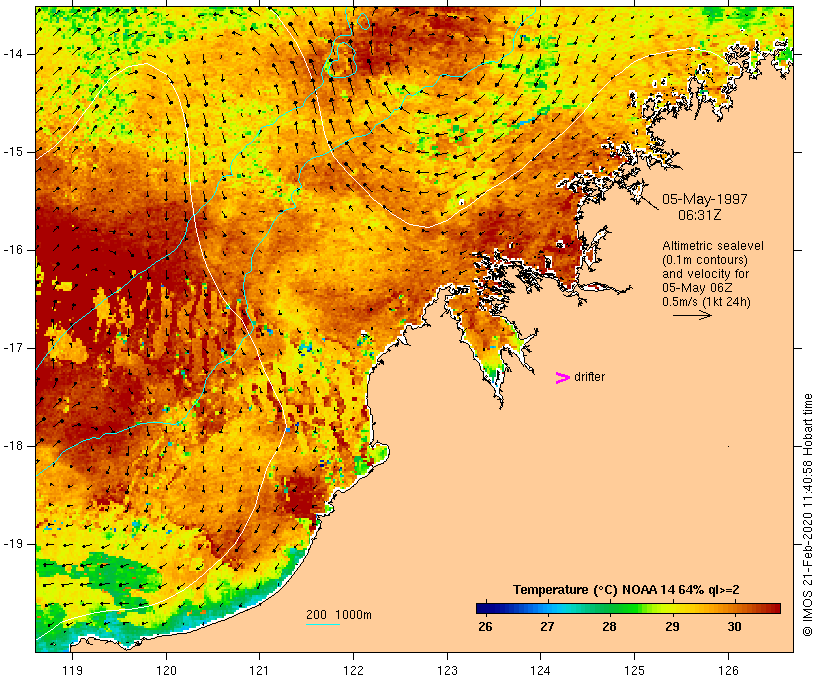This screenshot has width=820, height=680.
Task: Click the date text '05-May-1997'
Action: (x=704, y=199)
